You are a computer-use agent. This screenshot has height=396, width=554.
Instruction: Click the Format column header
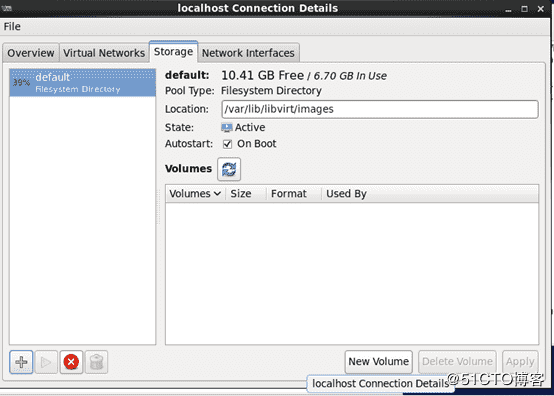coord(293,194)
